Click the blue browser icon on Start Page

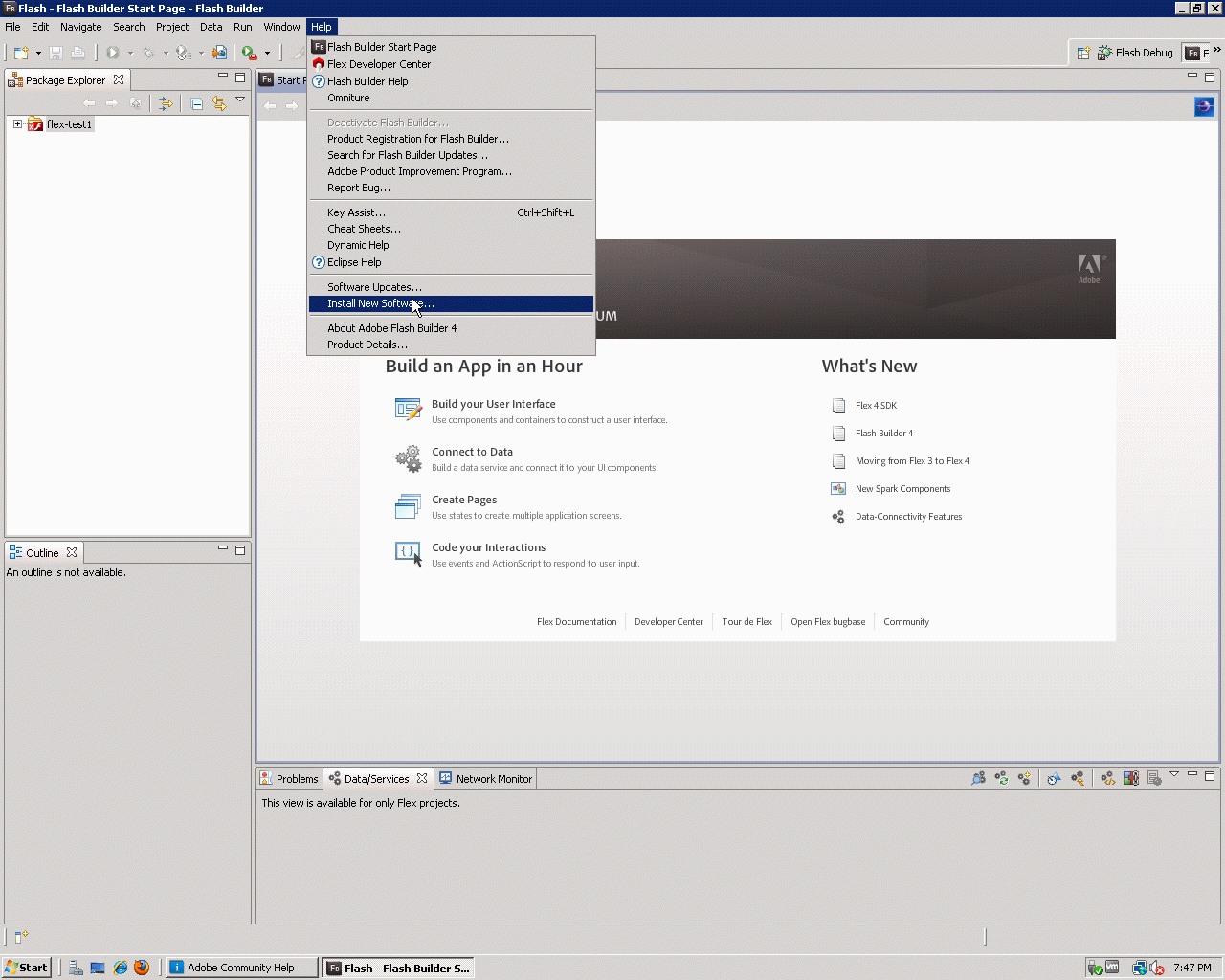click(x=1204, y=106)
